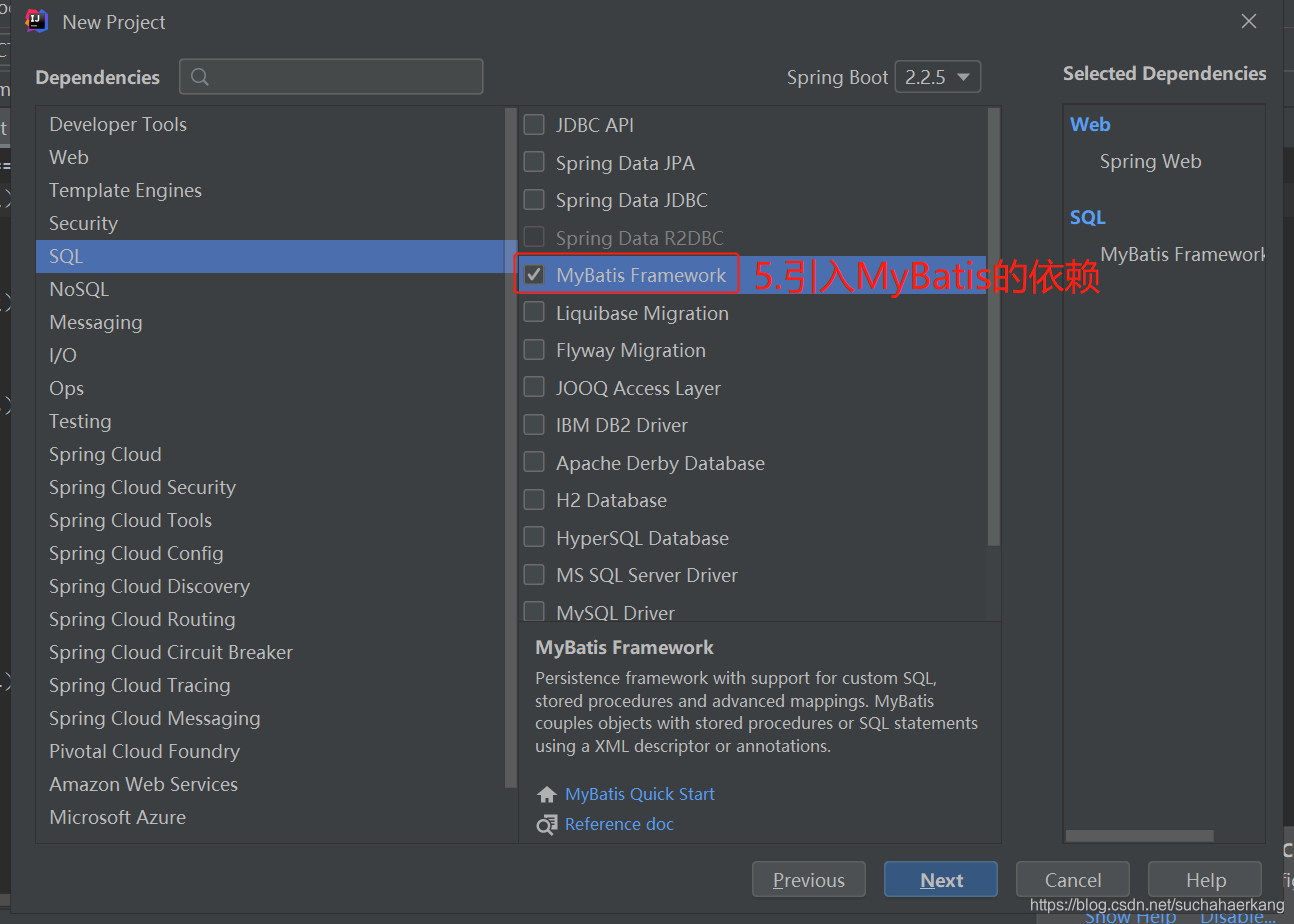Select the NoSQL category
1294x924 pixels.
click(x=271, y=289)
